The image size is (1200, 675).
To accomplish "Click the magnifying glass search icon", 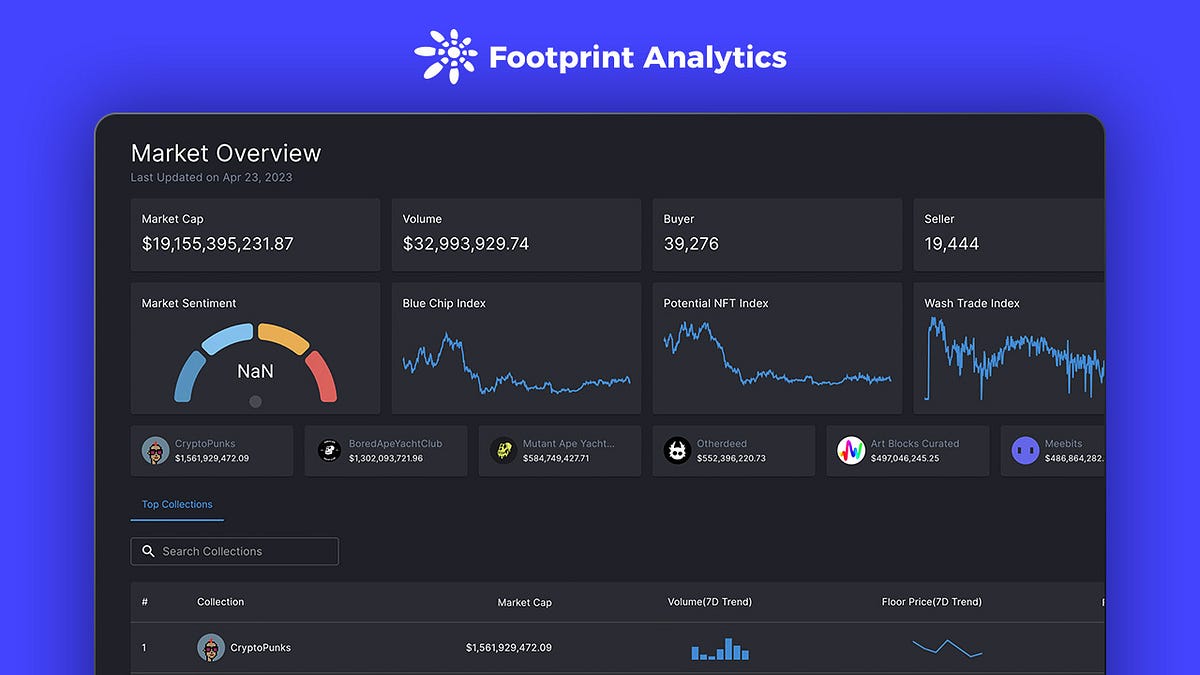I will coord(148,551).
